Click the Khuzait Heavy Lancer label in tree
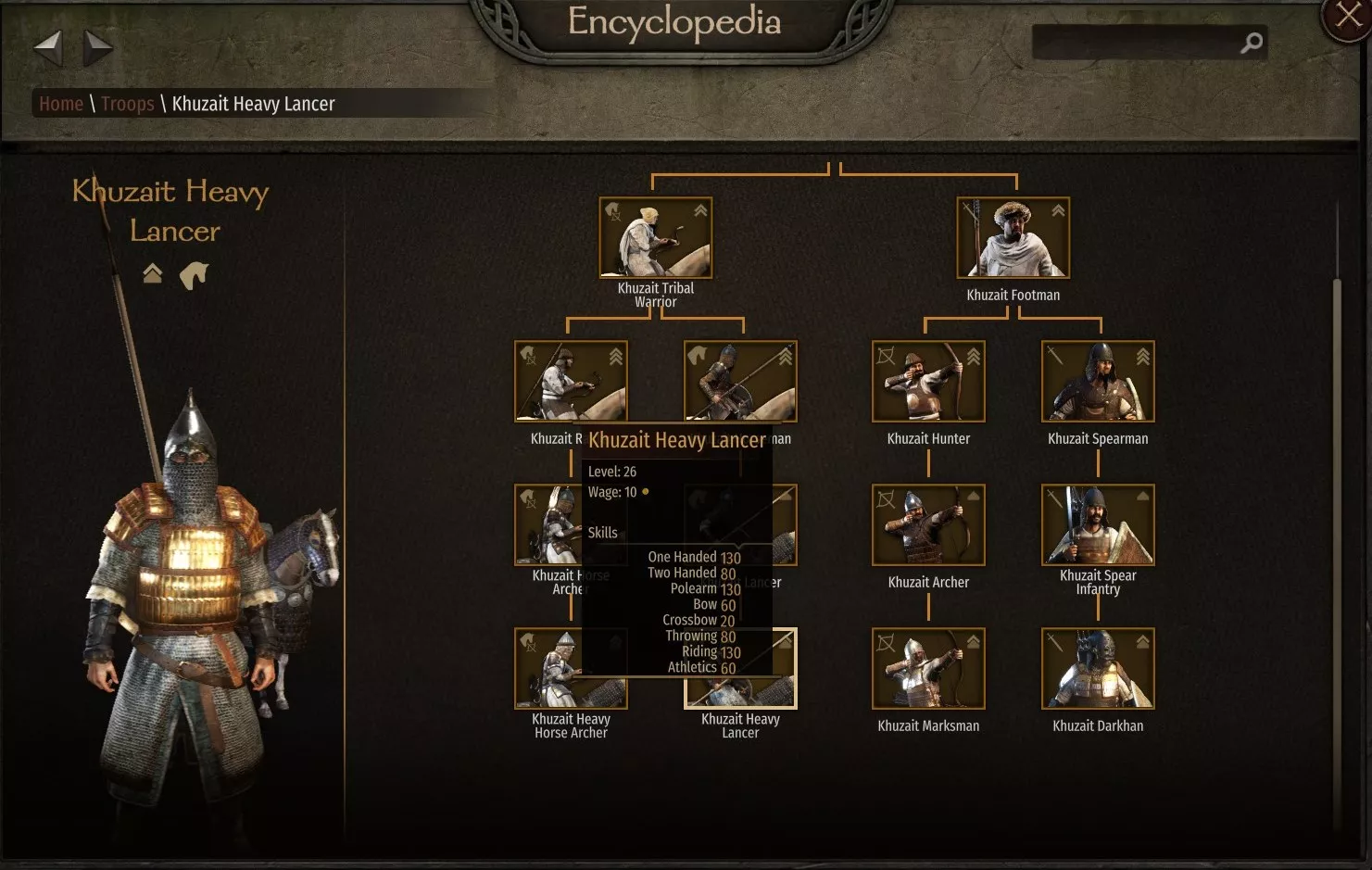This screenshot has width=1372, height=870. [740, 725]
